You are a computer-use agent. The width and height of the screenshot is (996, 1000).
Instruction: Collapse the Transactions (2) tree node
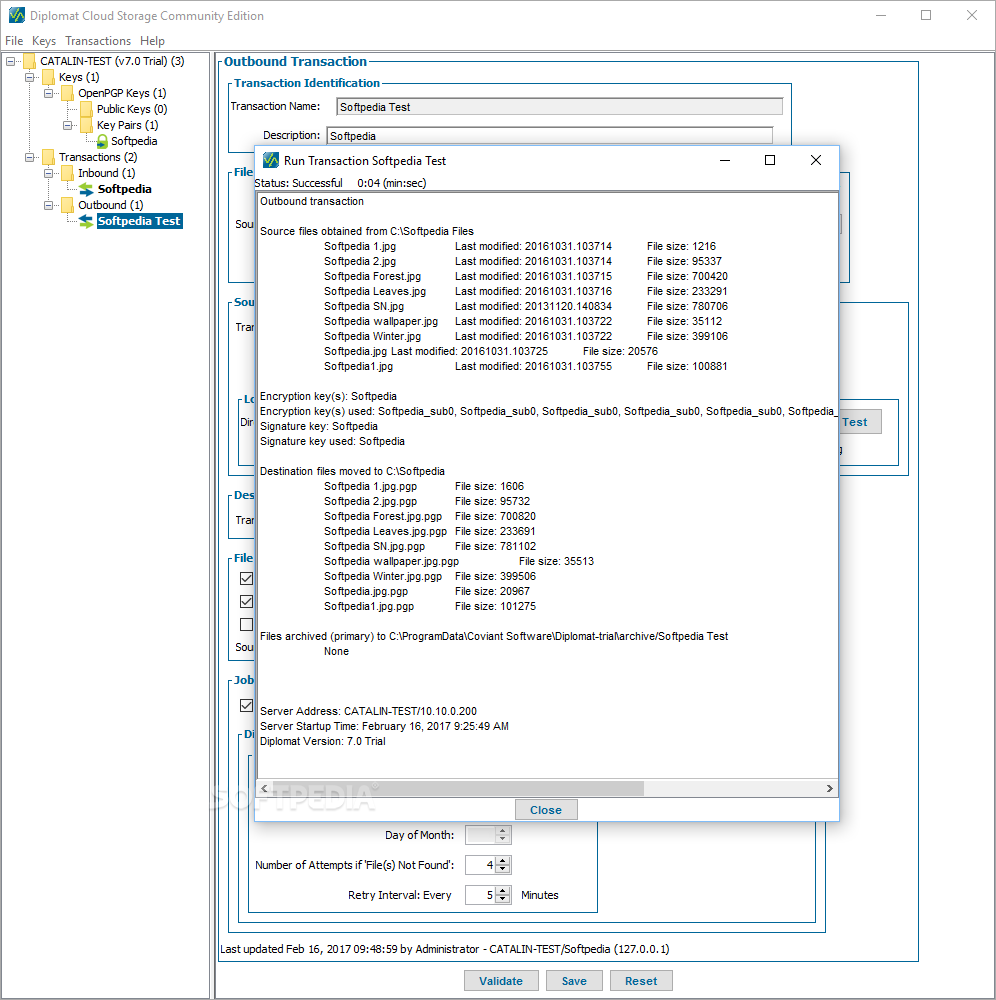coord(29,157)
